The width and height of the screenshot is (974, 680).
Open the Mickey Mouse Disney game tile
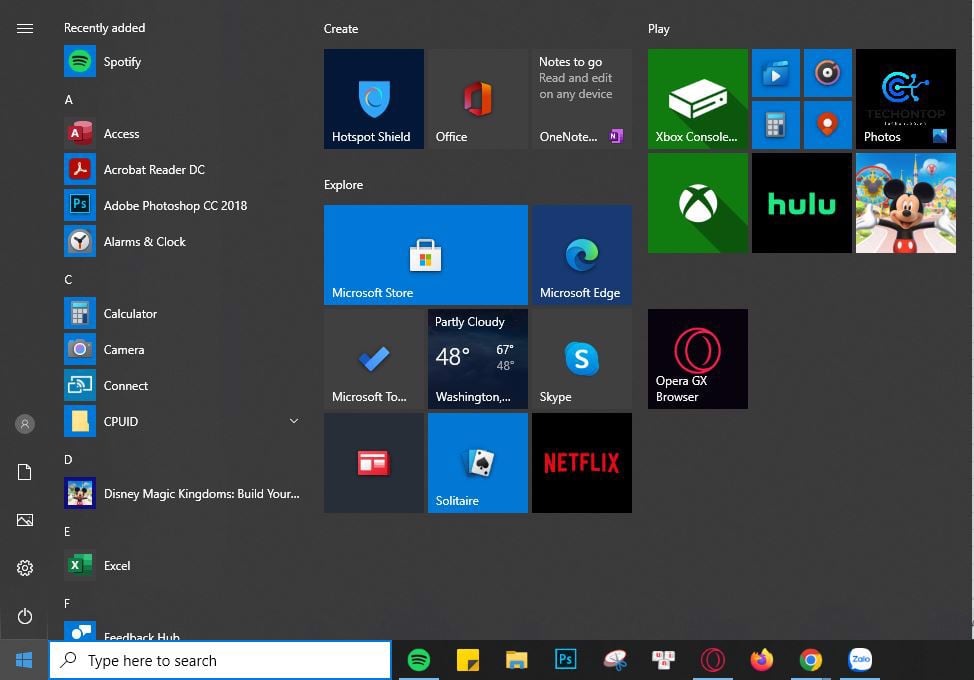906,203
